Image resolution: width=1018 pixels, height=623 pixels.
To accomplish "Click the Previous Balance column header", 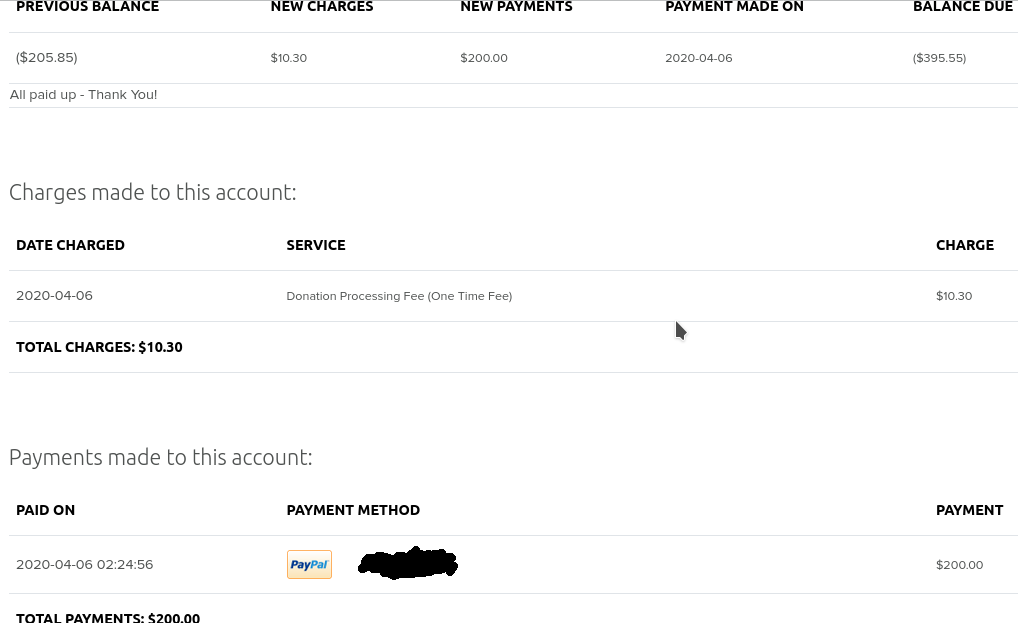I will pos(87,7).
